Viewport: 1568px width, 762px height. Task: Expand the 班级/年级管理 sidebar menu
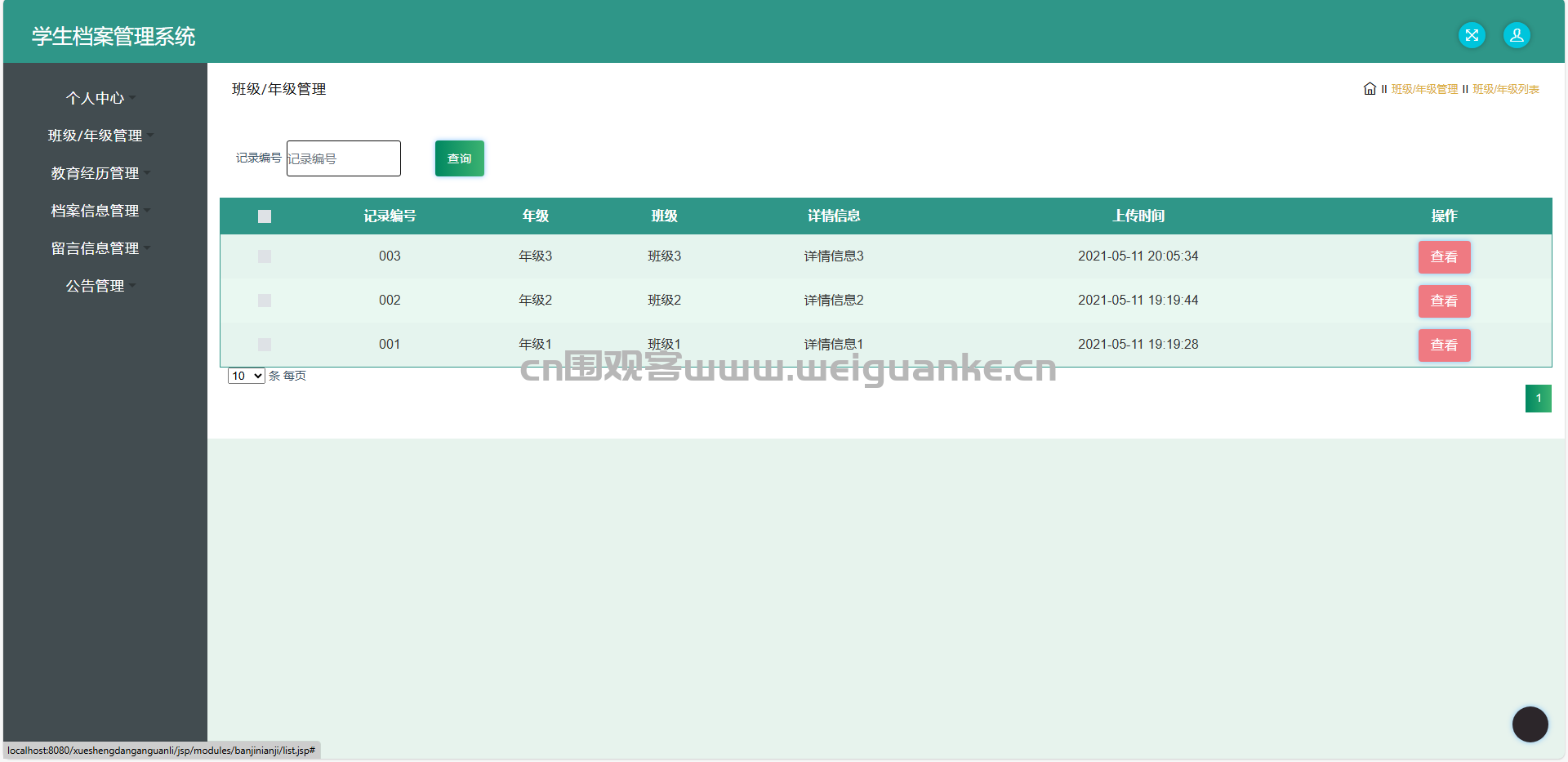[100, 136]
